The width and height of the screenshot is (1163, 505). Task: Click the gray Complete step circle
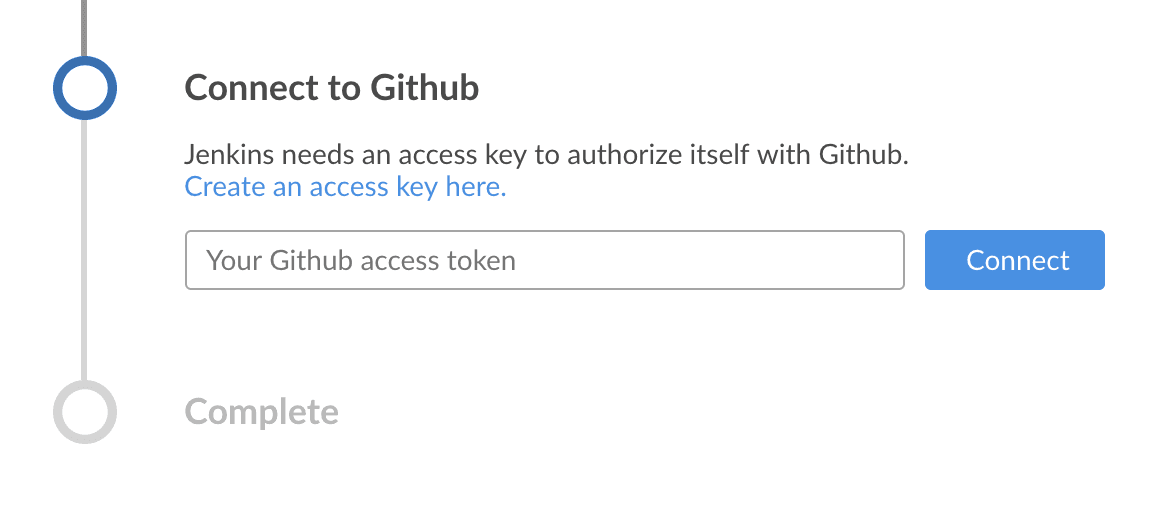point(85,411)
